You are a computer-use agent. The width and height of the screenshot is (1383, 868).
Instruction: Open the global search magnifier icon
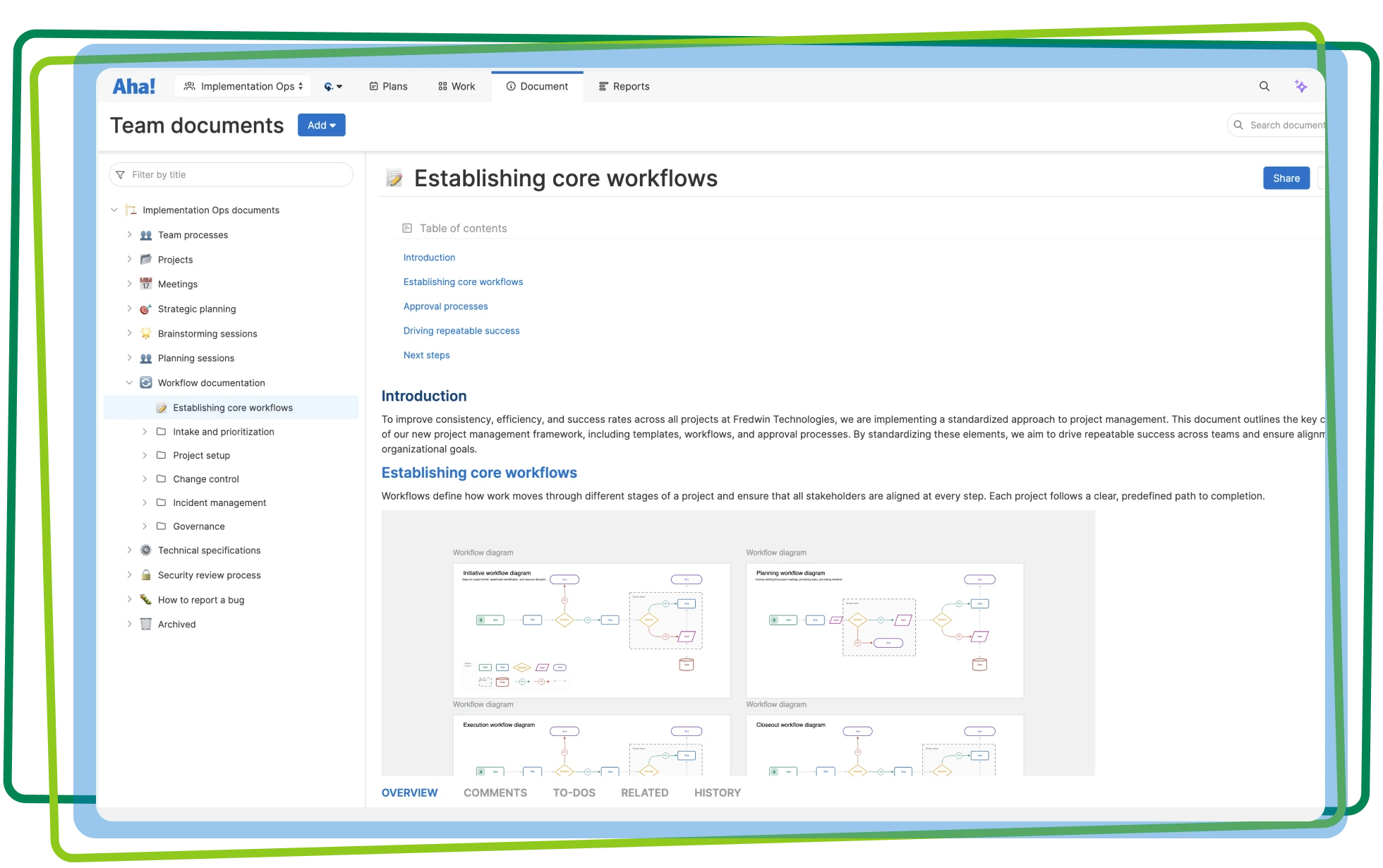(x=1264, y=86)
